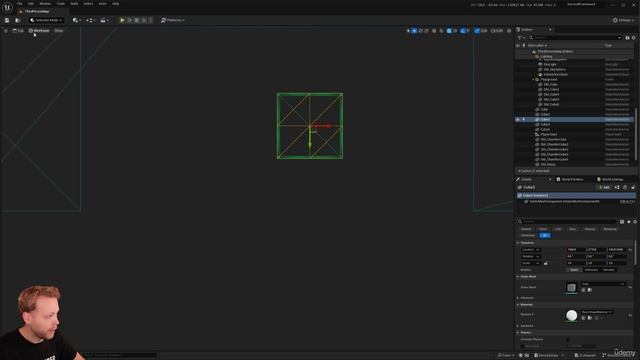Click the maximize viewport icon
640x360 pixels.
pyautogui.click(x=509, y=31)
